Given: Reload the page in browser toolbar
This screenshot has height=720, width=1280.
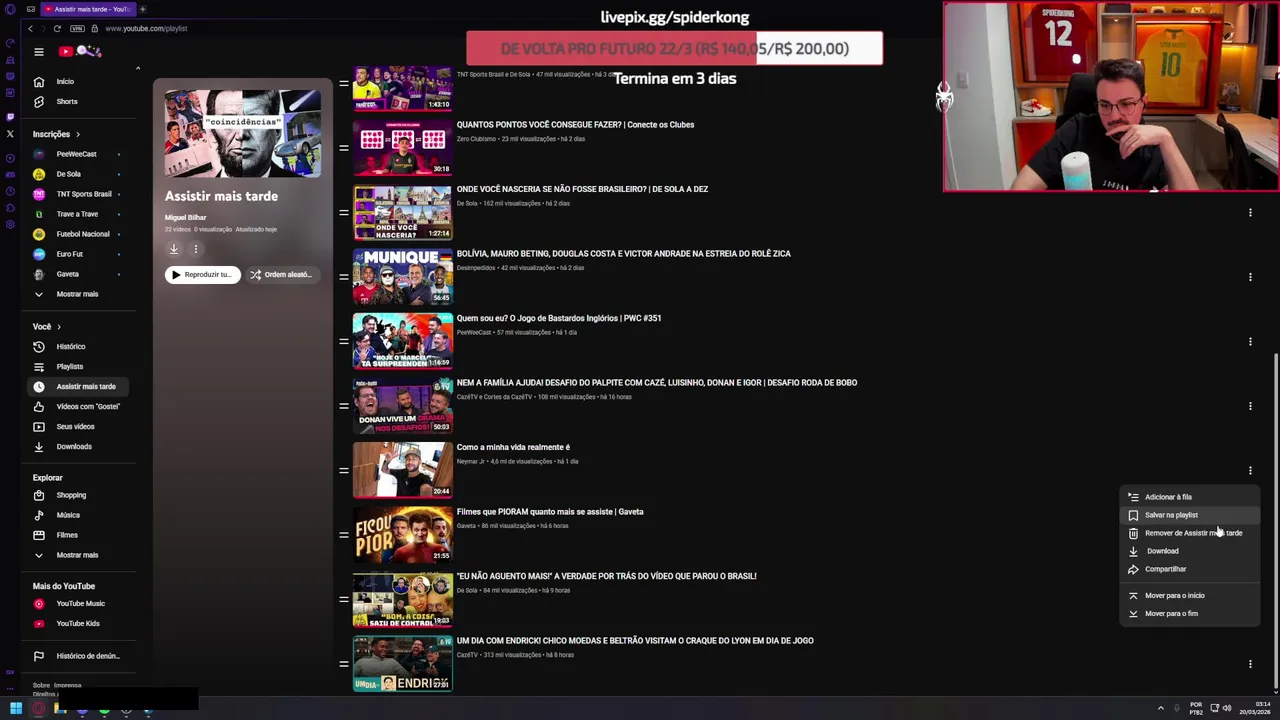Looking at the screenshot, I should [x=57, y=28].
